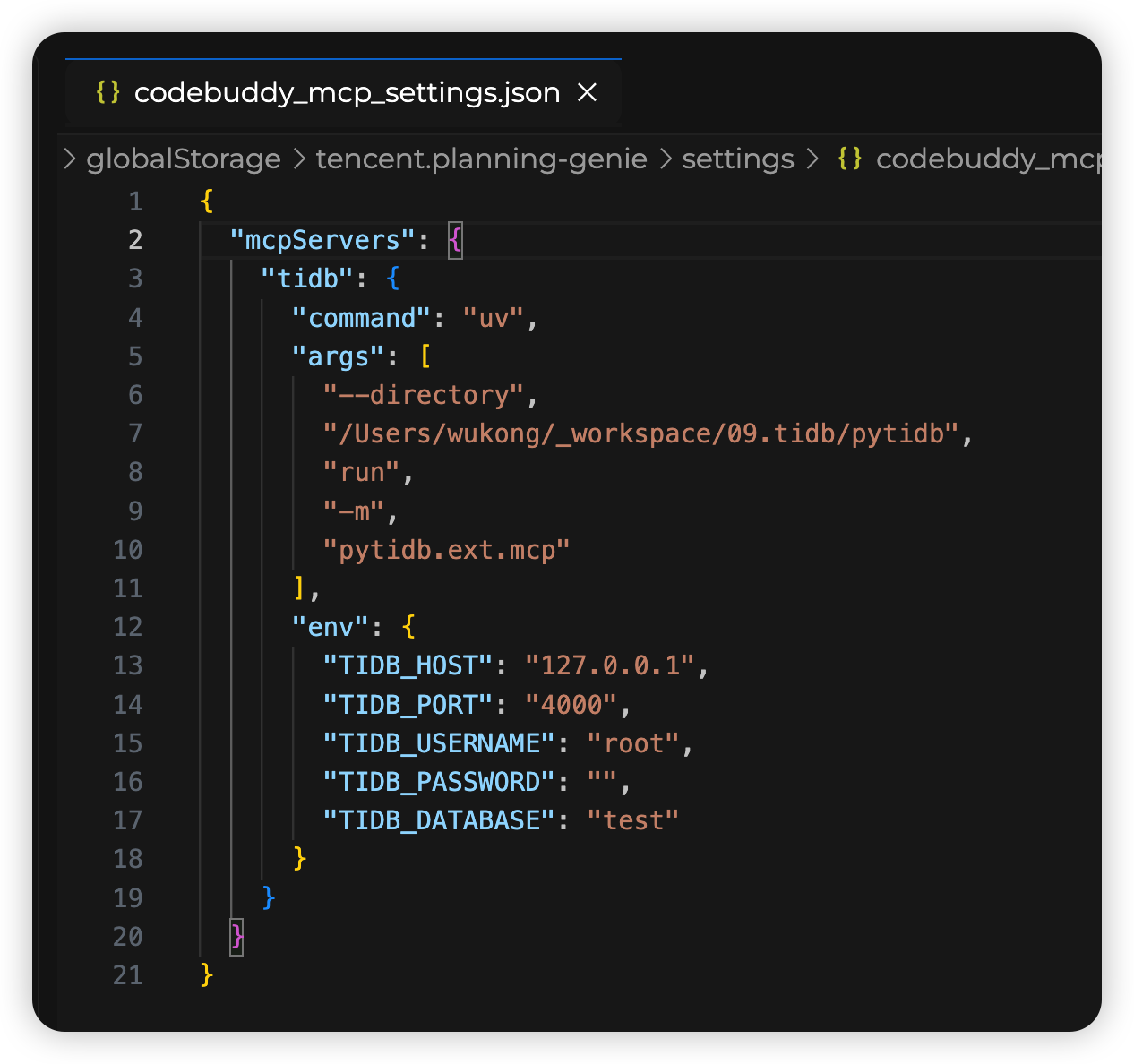Click the "pytidb.ext.mcp" argument string
1134x1064 pixels.
pos(446,550)
